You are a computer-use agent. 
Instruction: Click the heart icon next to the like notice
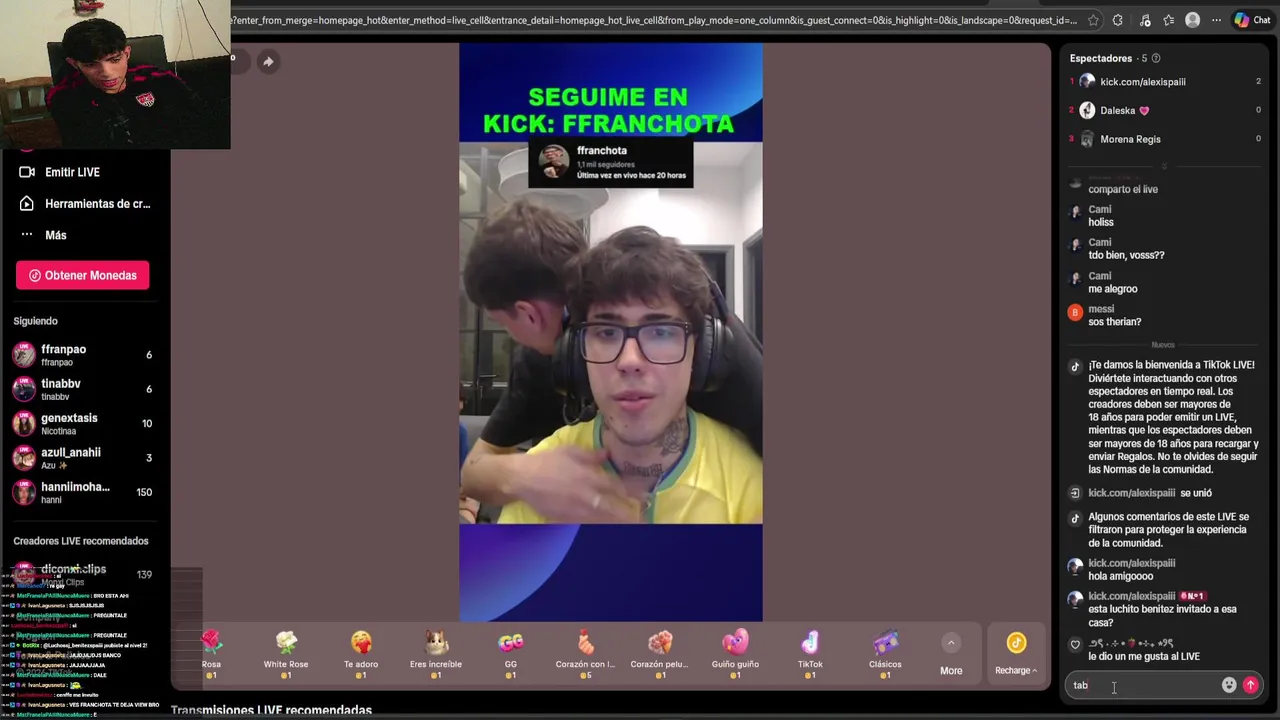pyautogui.click(x=1075, y=645)
